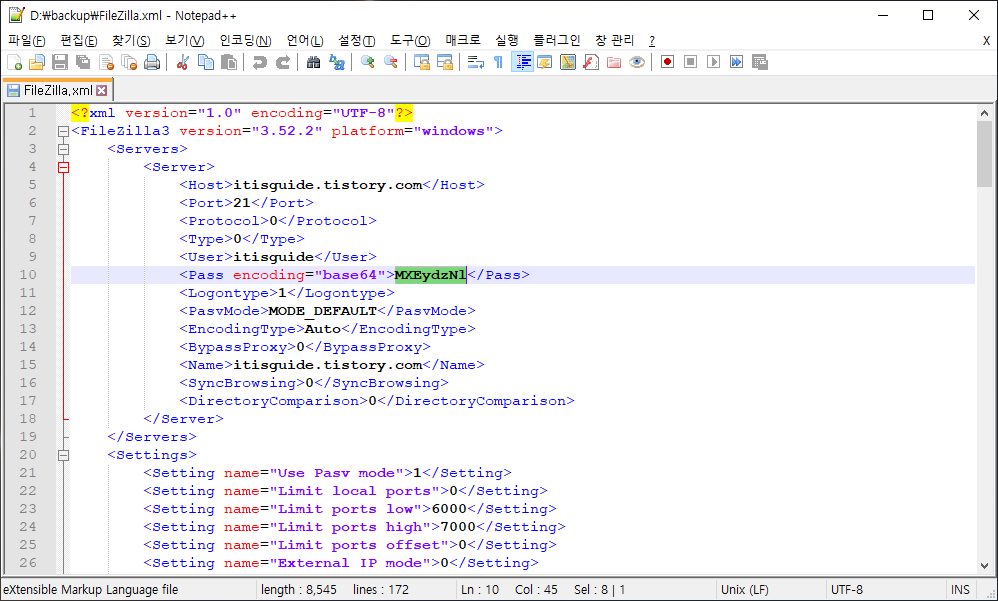Zoom in with the magnifier plus icon
This screenshot has width=998, height=601.
tap(367, 62)
